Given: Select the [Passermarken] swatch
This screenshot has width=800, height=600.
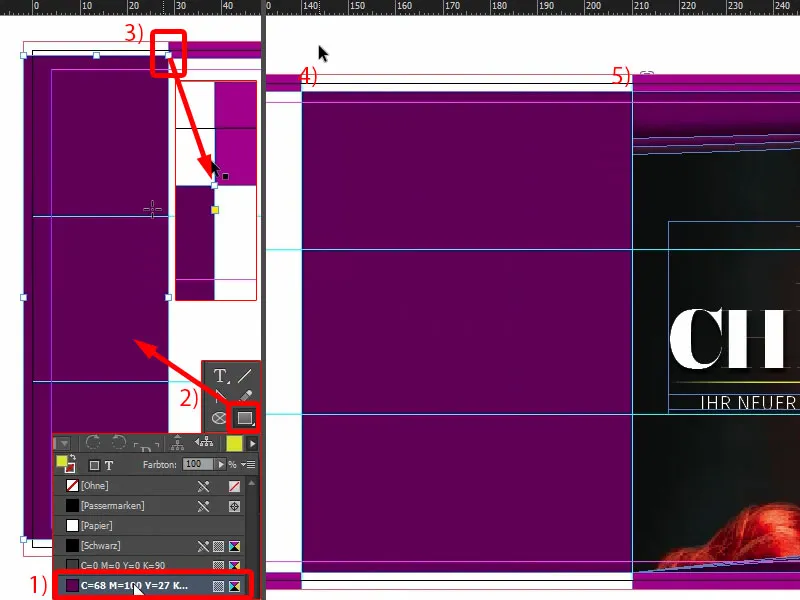Looking at the screenshot, I should (151, 506).
